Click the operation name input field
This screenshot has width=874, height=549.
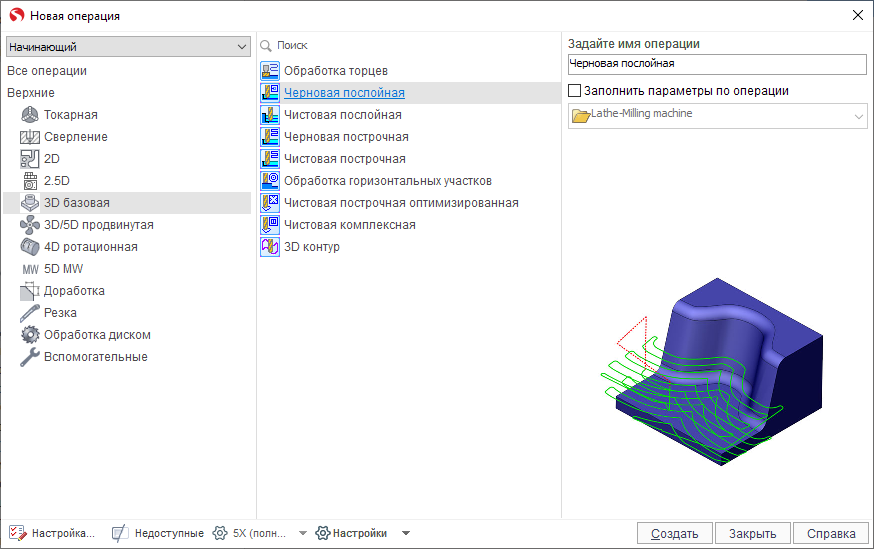pos(715,64)
